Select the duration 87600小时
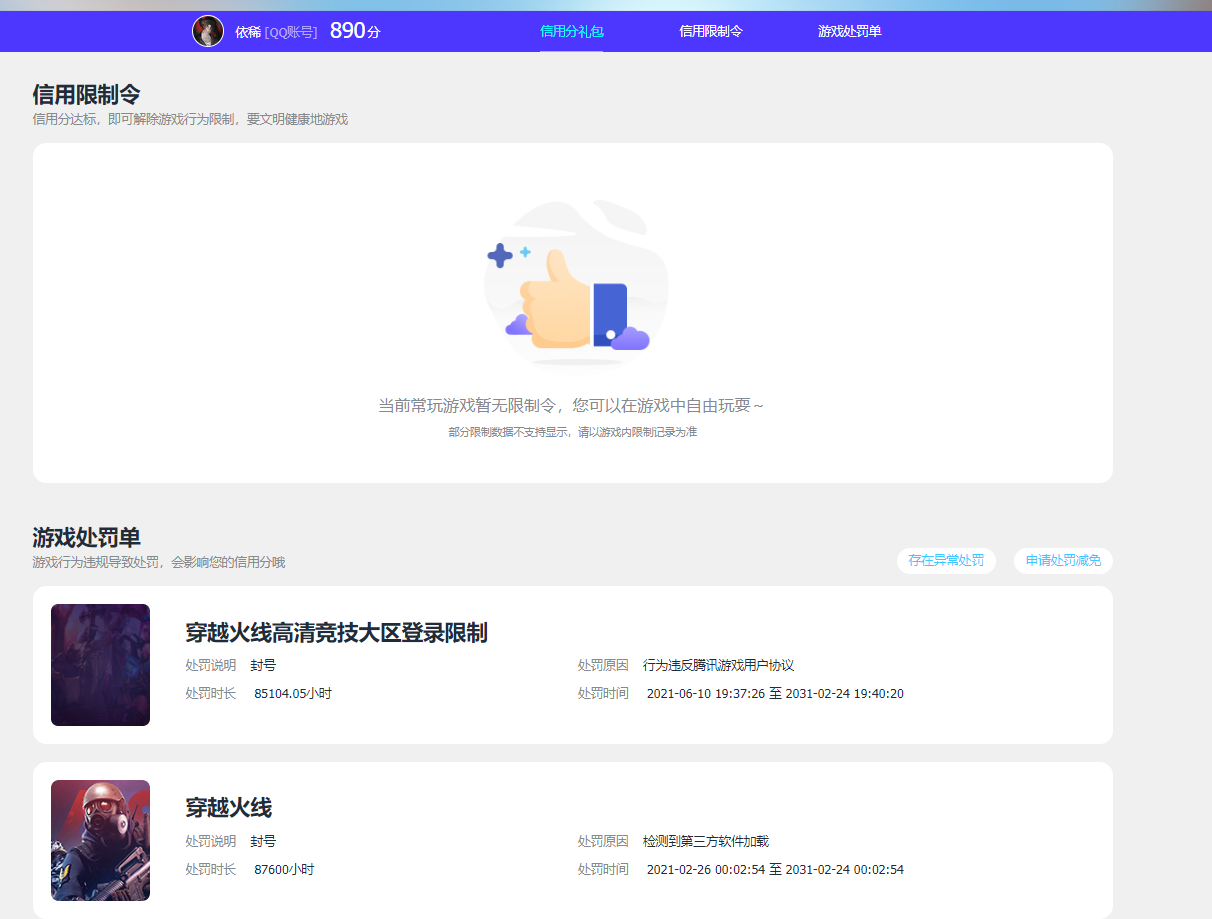Screen dimensions: 1212x919 (284, 869)
